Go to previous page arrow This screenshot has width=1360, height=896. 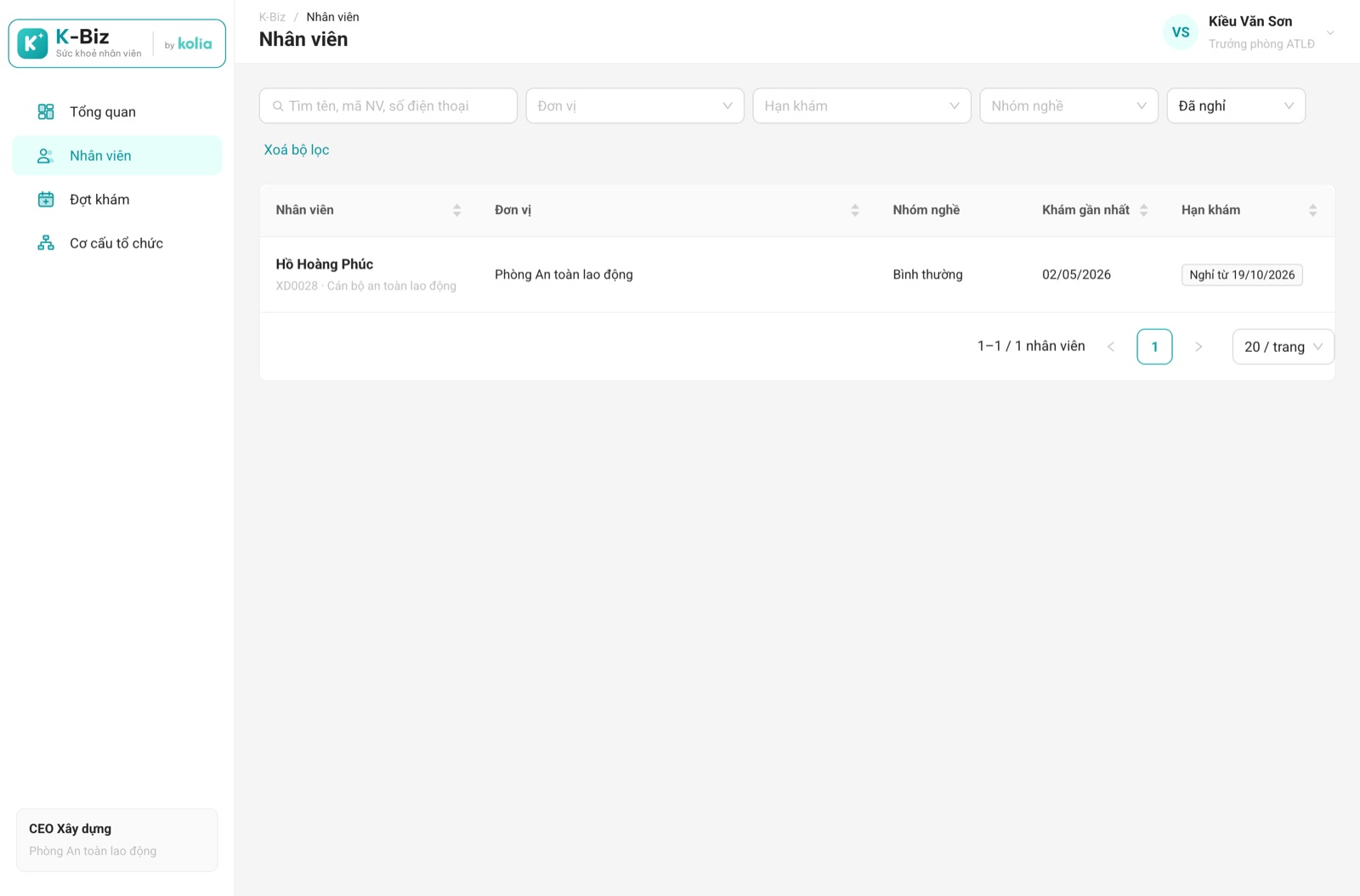pos(1111,347)
